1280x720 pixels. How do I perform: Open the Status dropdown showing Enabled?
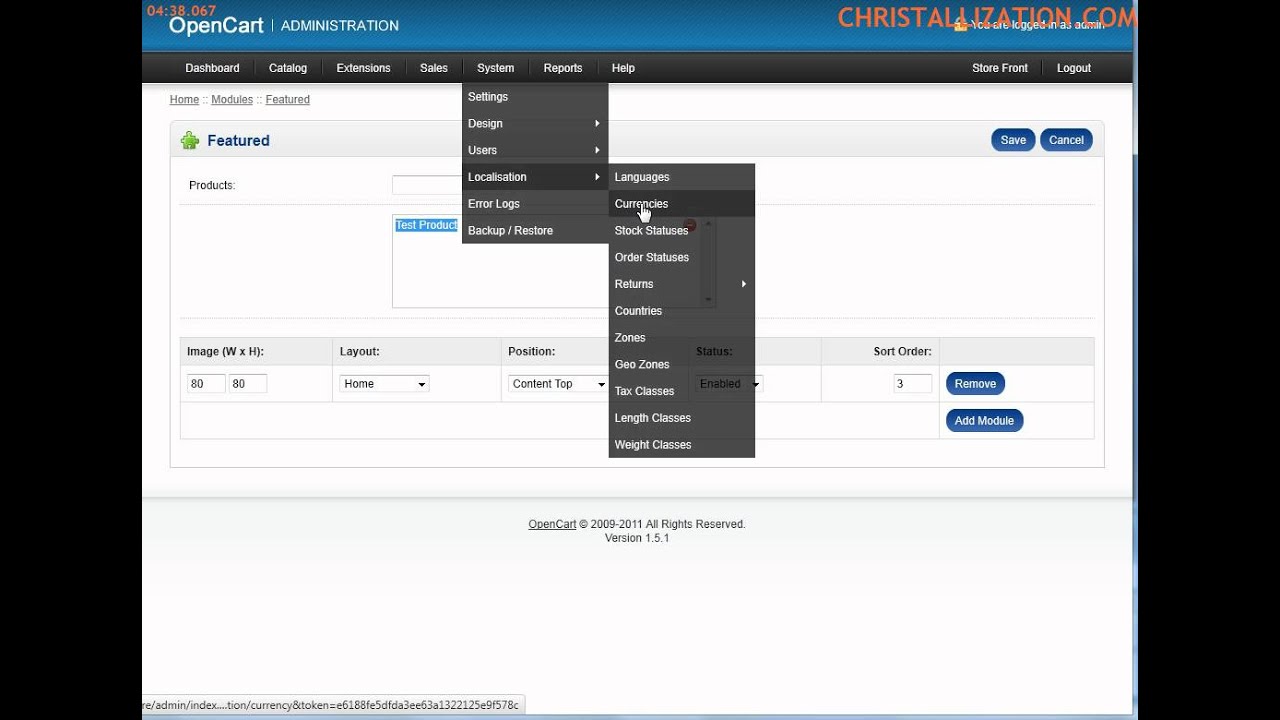pos(729,384)
